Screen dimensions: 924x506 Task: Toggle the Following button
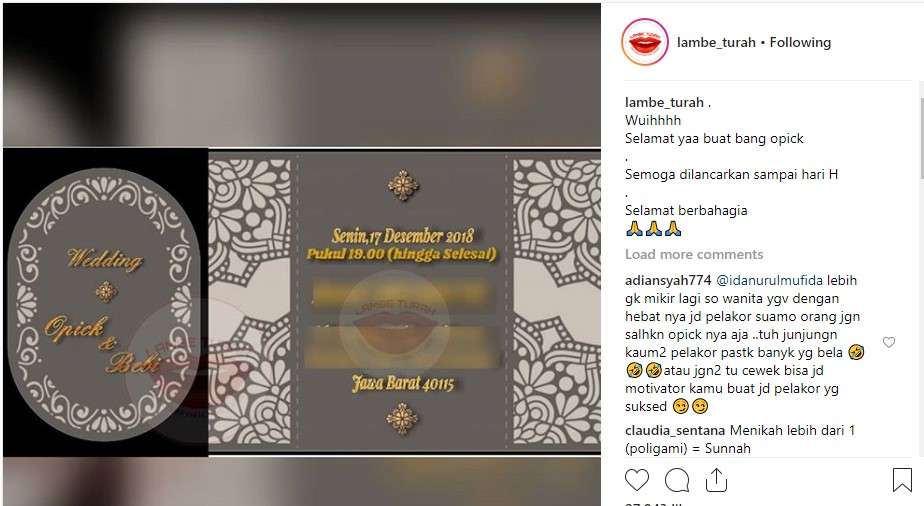pyautogui.click(x=800, y=42)
